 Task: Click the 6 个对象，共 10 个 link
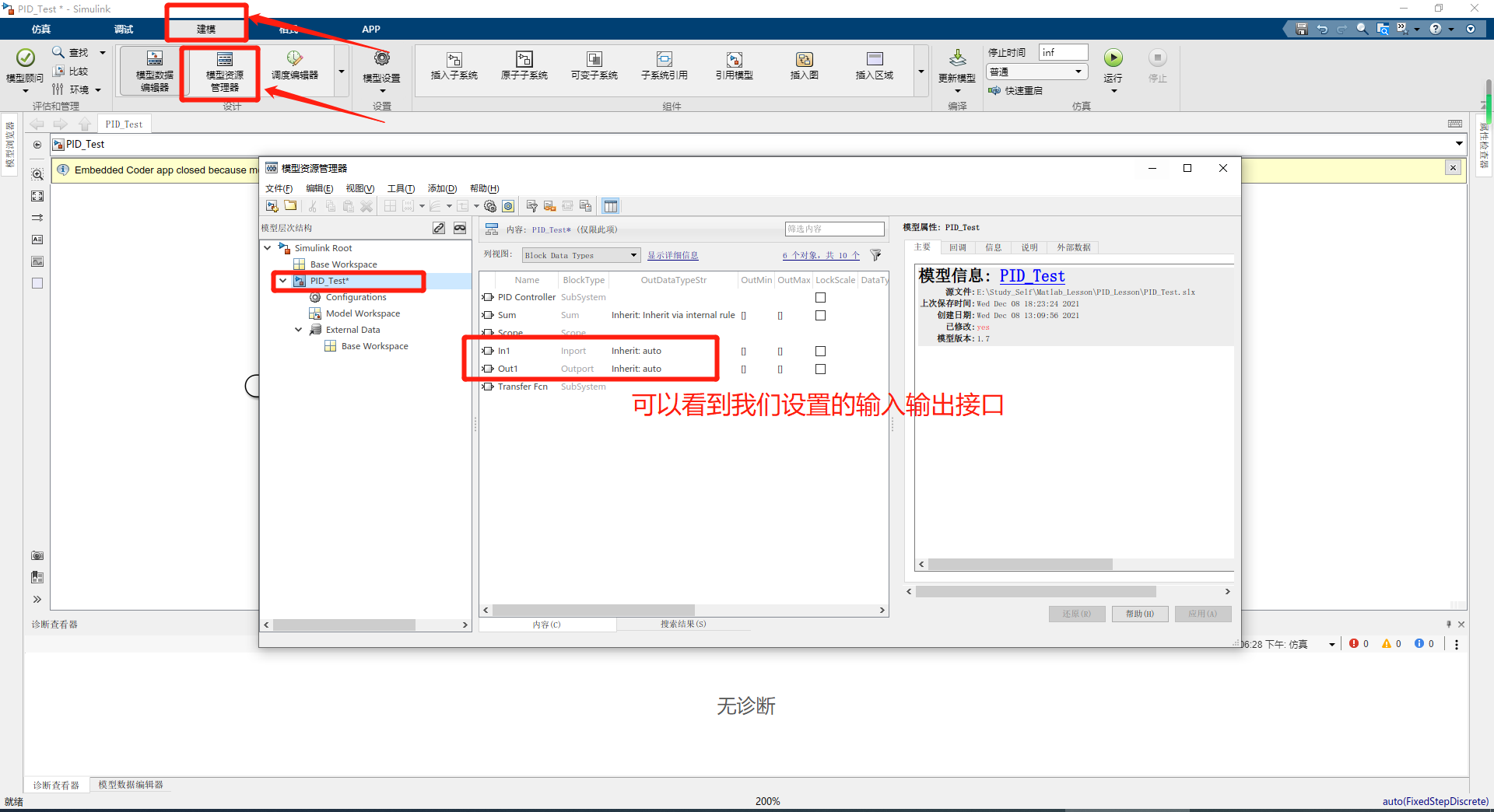pyautogui.click(x=819, y=255)
